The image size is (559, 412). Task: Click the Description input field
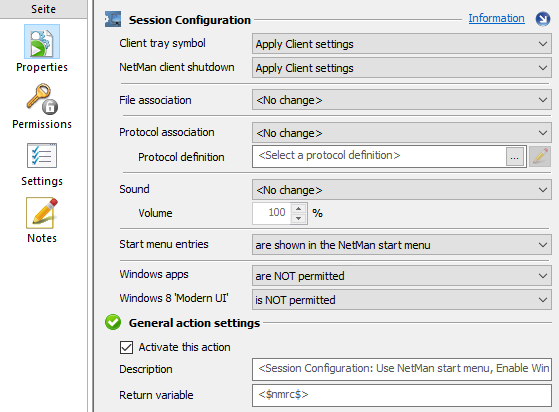coord(402,369)
